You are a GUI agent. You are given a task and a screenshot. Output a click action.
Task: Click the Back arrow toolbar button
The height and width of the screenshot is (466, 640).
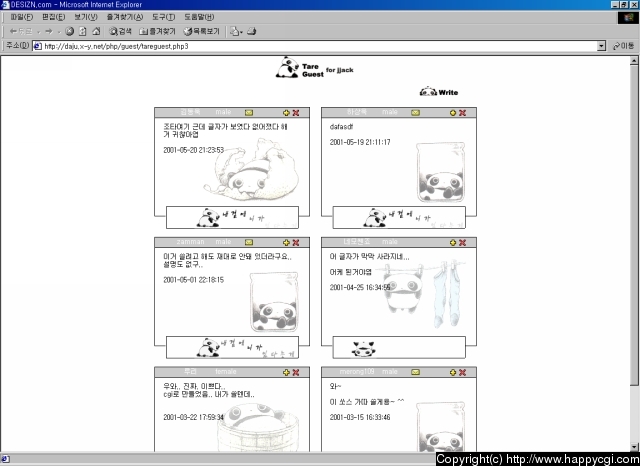[20, 31]
